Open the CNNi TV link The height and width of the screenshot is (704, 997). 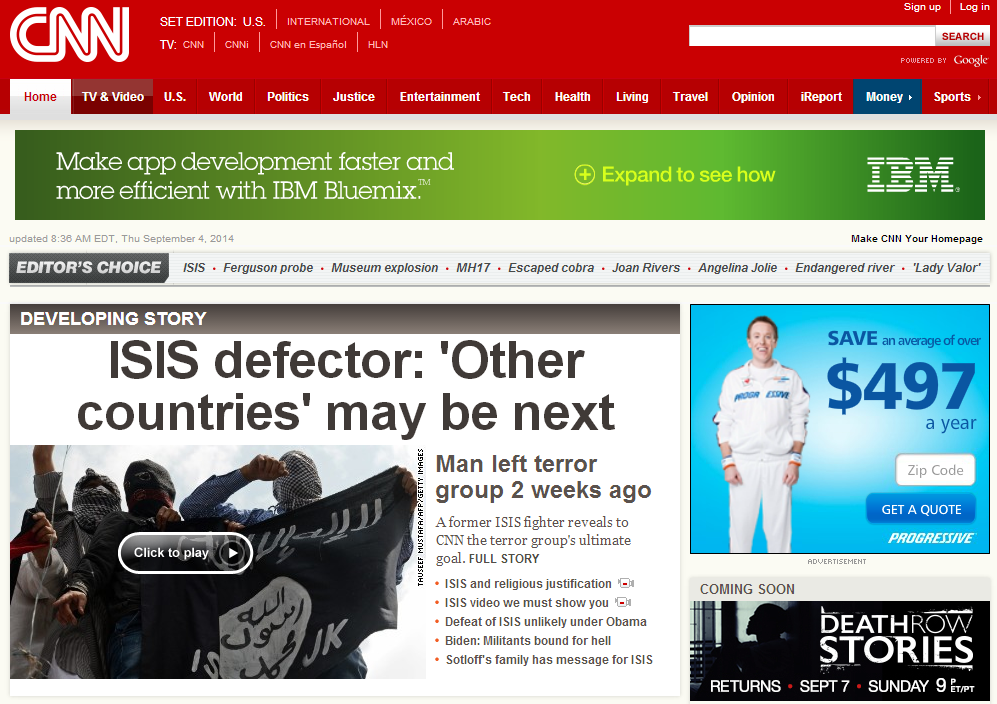tap(237, 45)
